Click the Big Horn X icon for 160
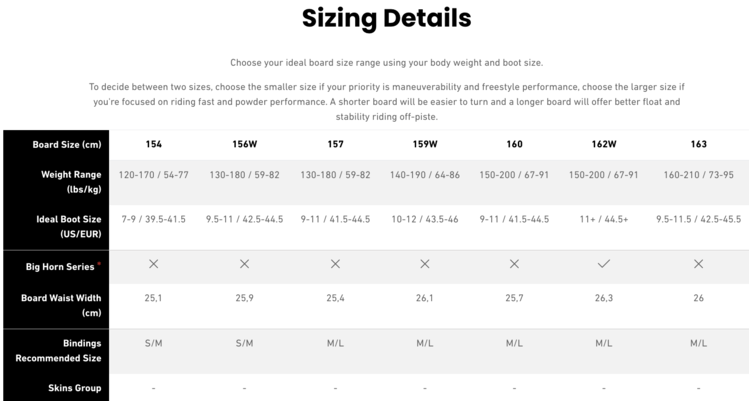 pos(514,264)
